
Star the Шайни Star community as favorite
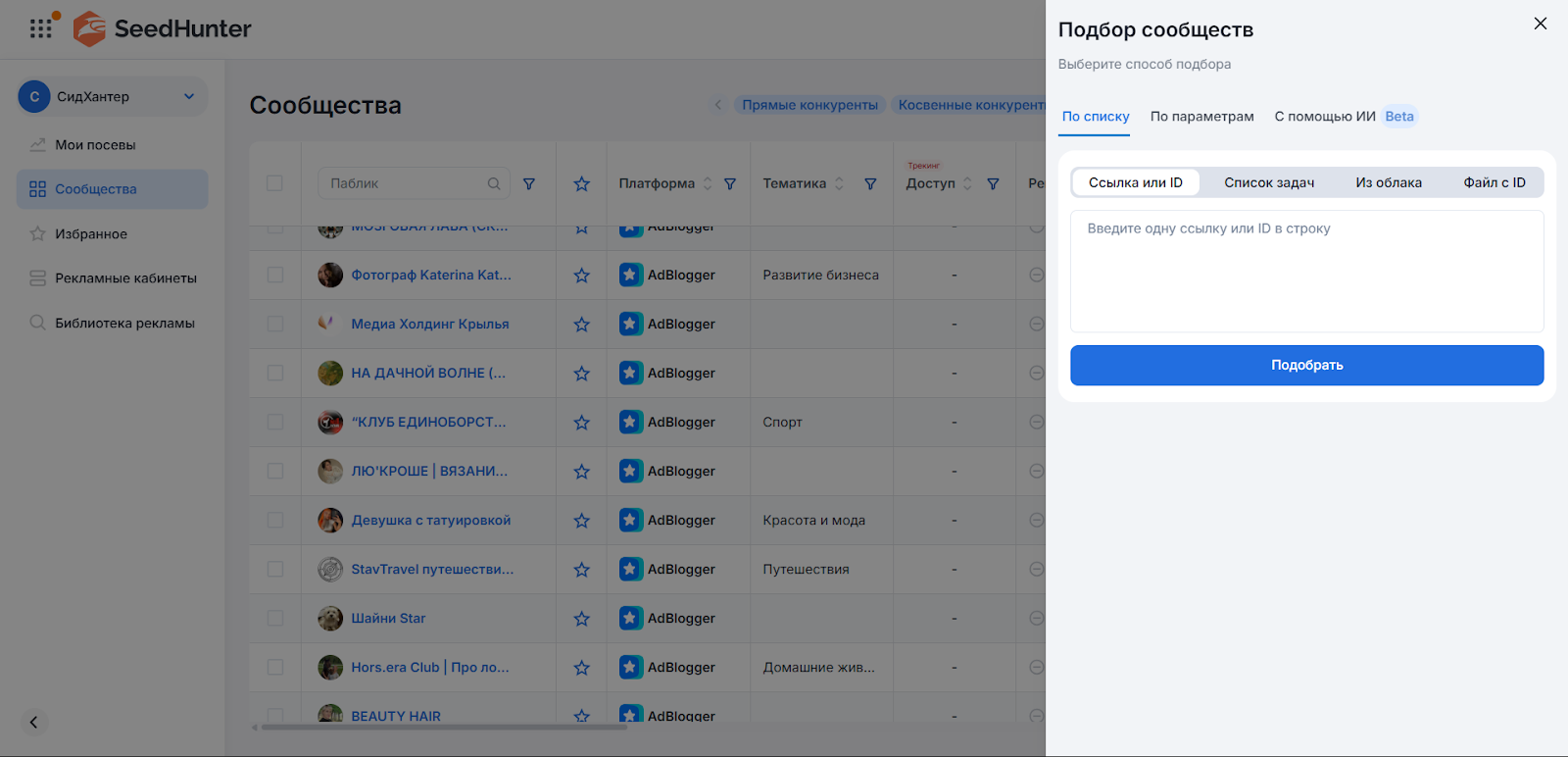581,619
